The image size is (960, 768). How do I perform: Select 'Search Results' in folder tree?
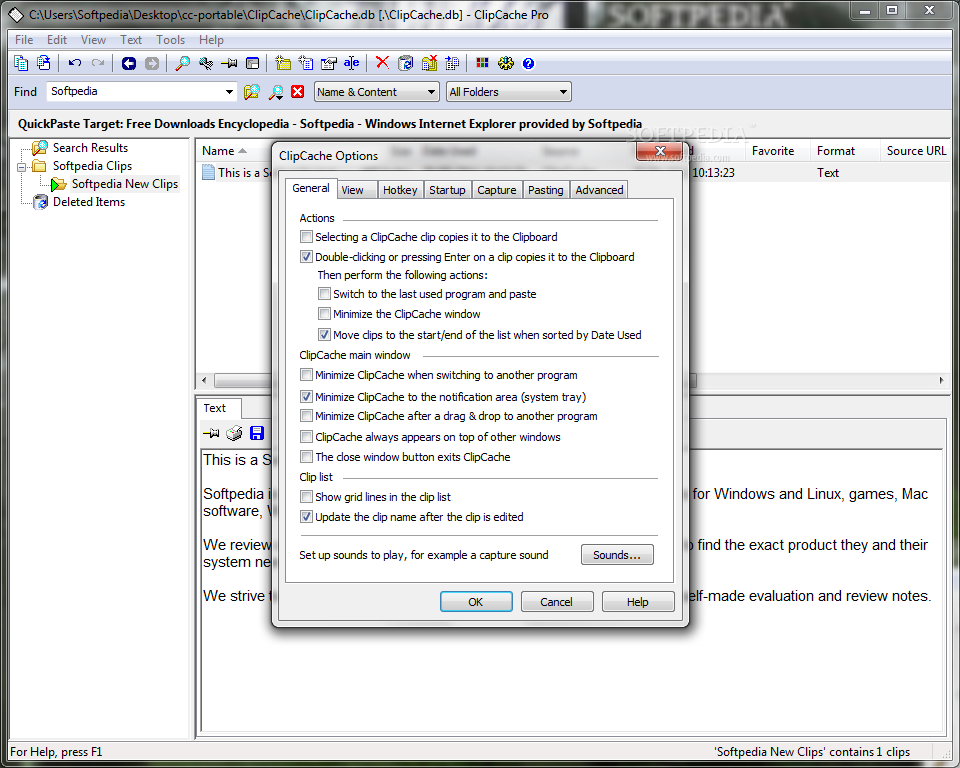(x=90, y=148)
